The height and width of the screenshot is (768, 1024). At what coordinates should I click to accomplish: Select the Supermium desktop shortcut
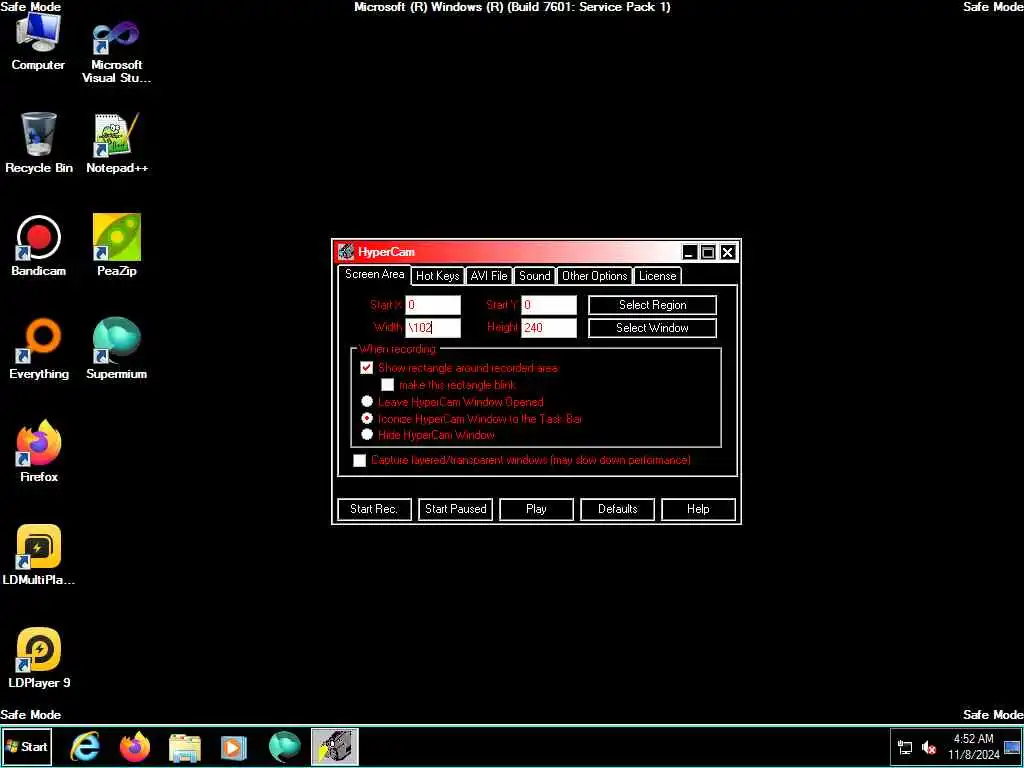click(x=116, y=349)
